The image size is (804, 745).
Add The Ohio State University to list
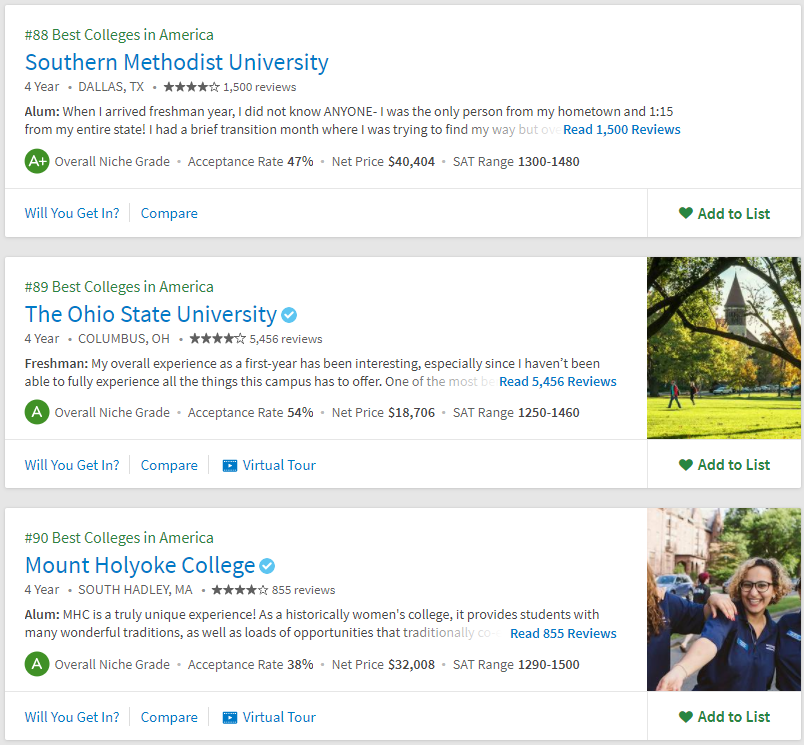(x=724, y=465)
